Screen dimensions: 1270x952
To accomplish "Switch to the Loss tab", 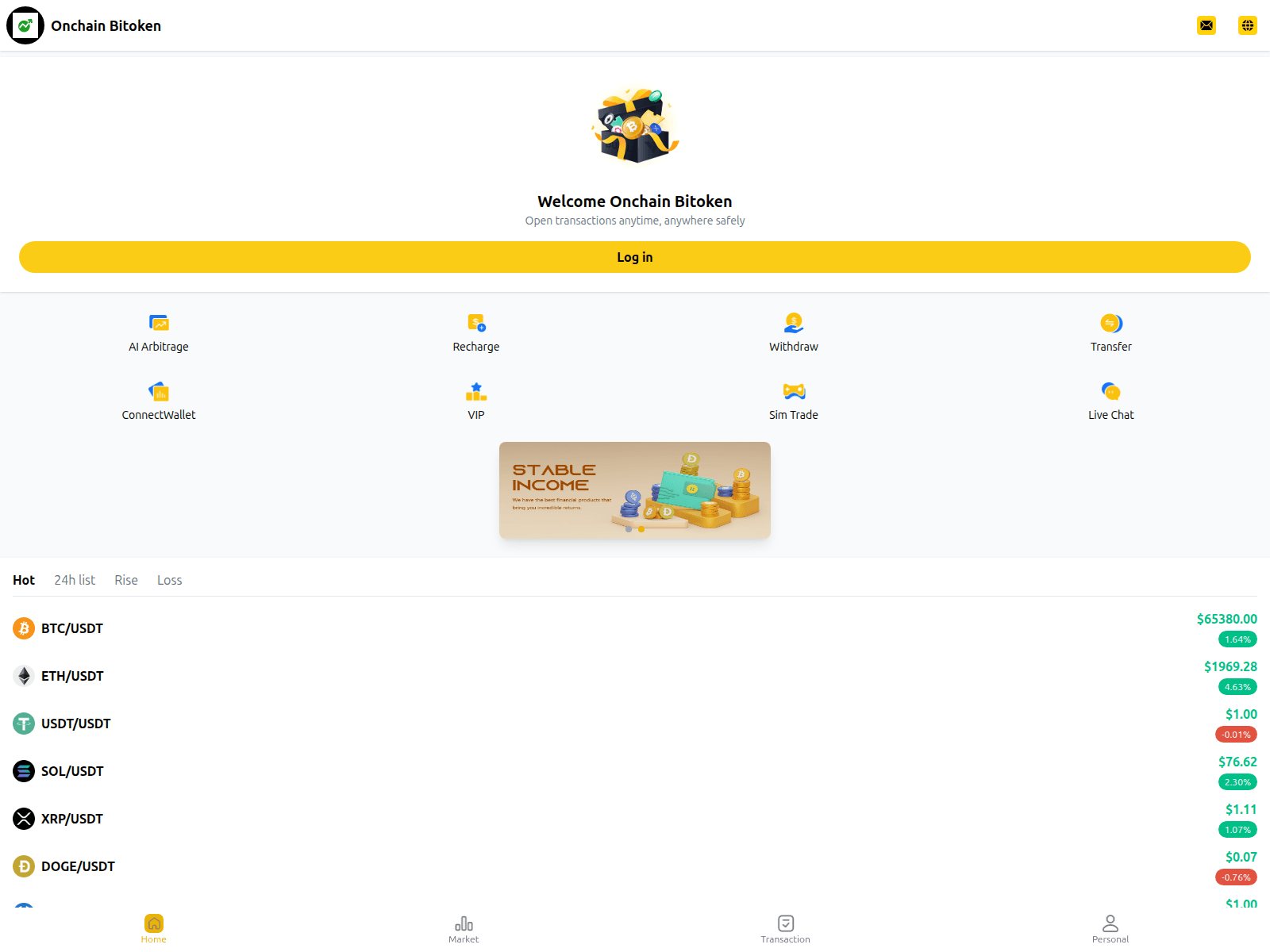I will click(x=170, y=580).
